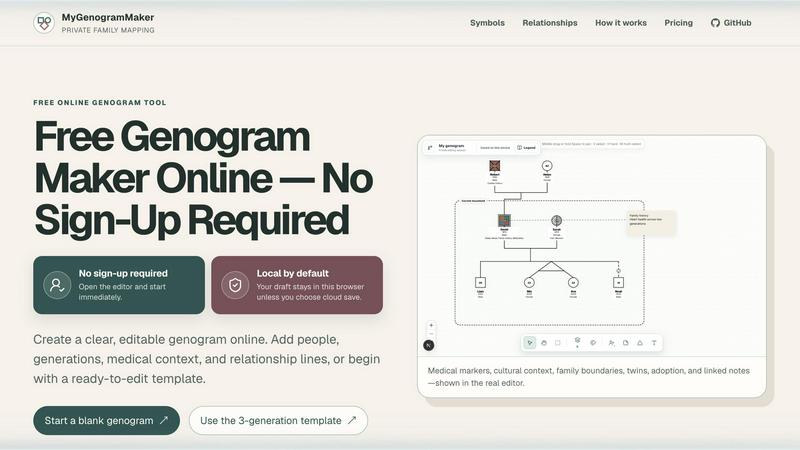
Task: Select the right twin circle node
Action: (x=573, y=282)
